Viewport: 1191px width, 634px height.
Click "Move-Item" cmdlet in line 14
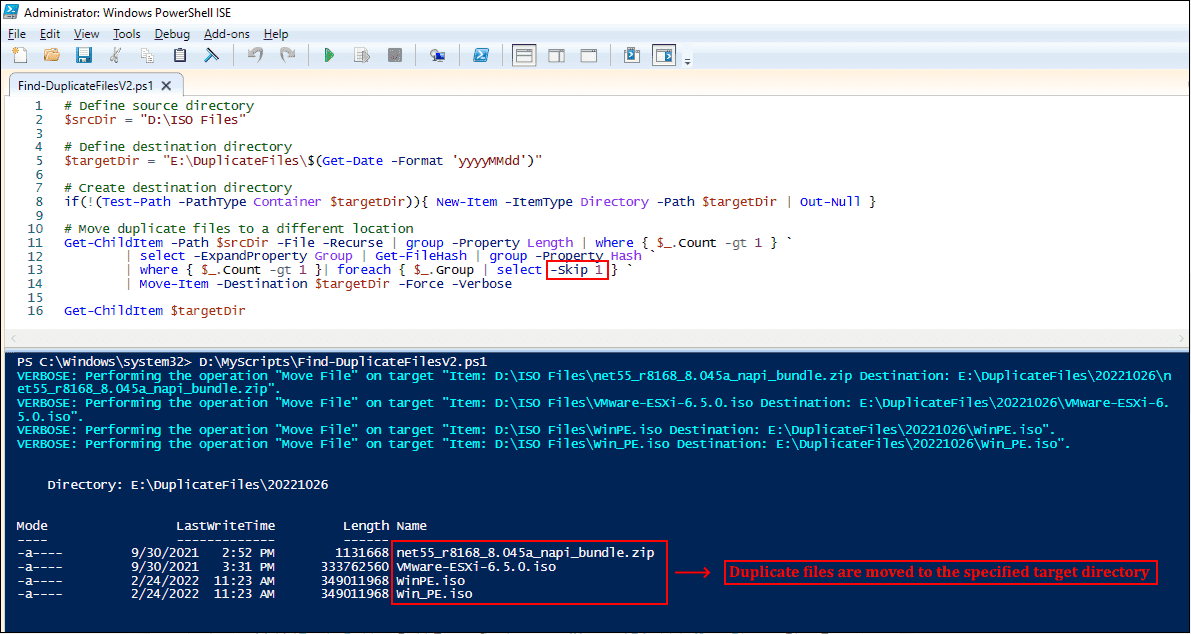[x=173, y=284]
